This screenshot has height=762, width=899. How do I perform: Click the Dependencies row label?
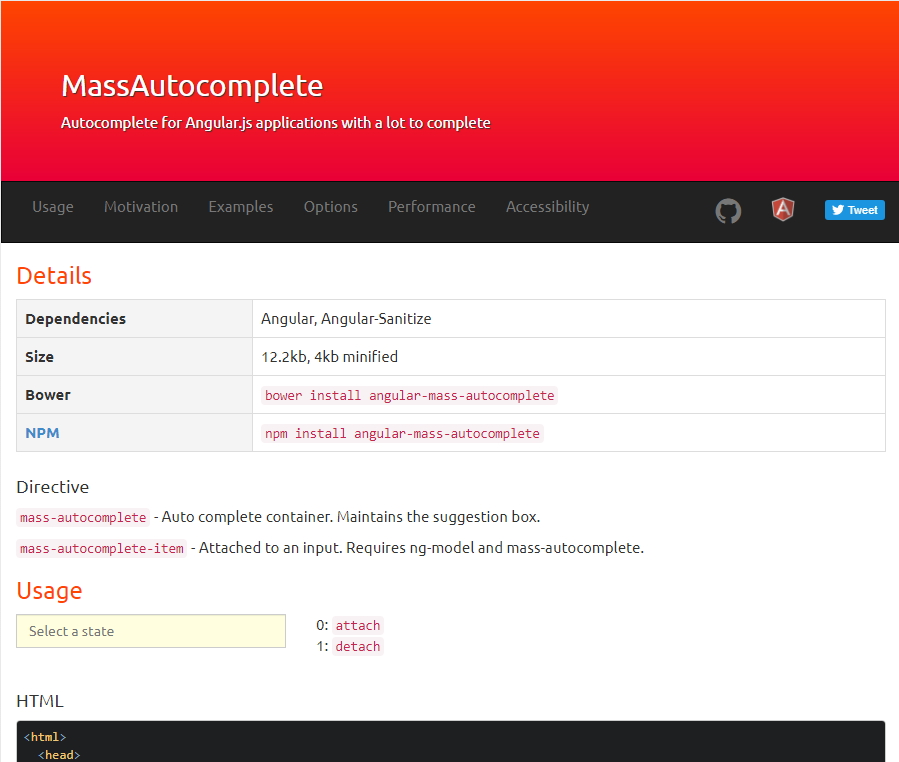(x=76, y=319)
